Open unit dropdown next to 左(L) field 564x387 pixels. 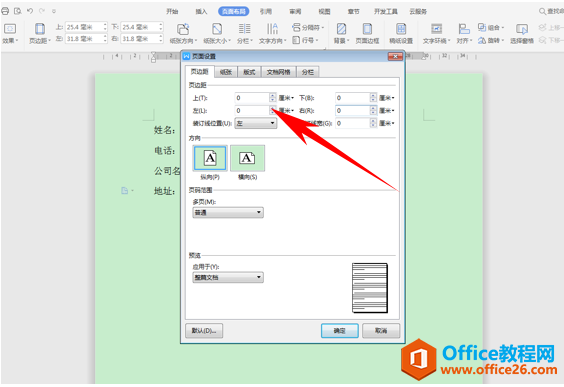(286, 110)
